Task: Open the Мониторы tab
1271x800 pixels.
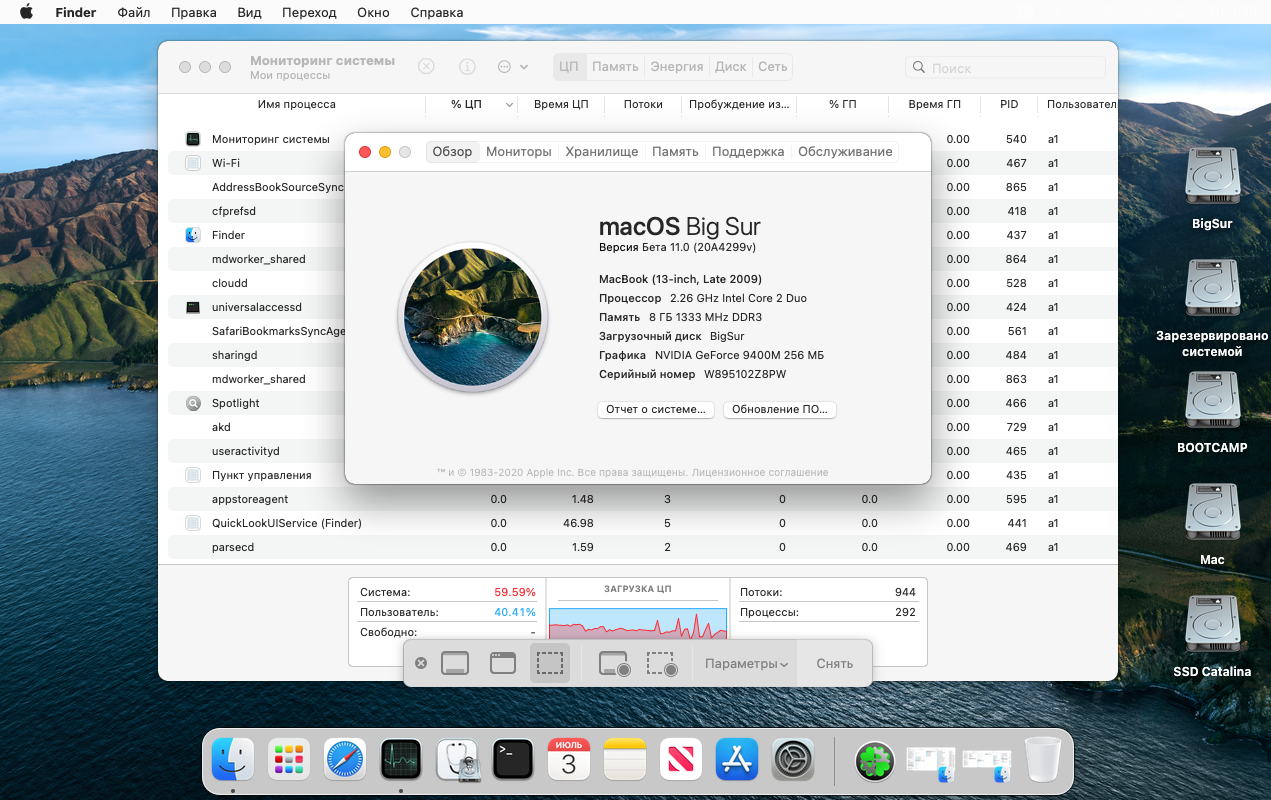Action: pyautogui.click(x=519, y=152)
